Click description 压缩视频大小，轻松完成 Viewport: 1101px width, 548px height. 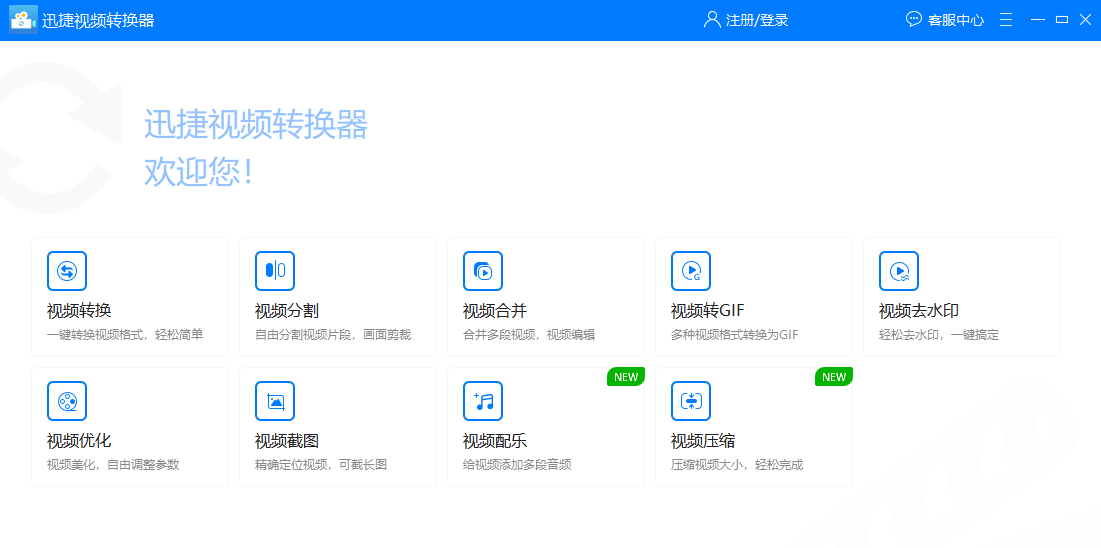point(737,465)
